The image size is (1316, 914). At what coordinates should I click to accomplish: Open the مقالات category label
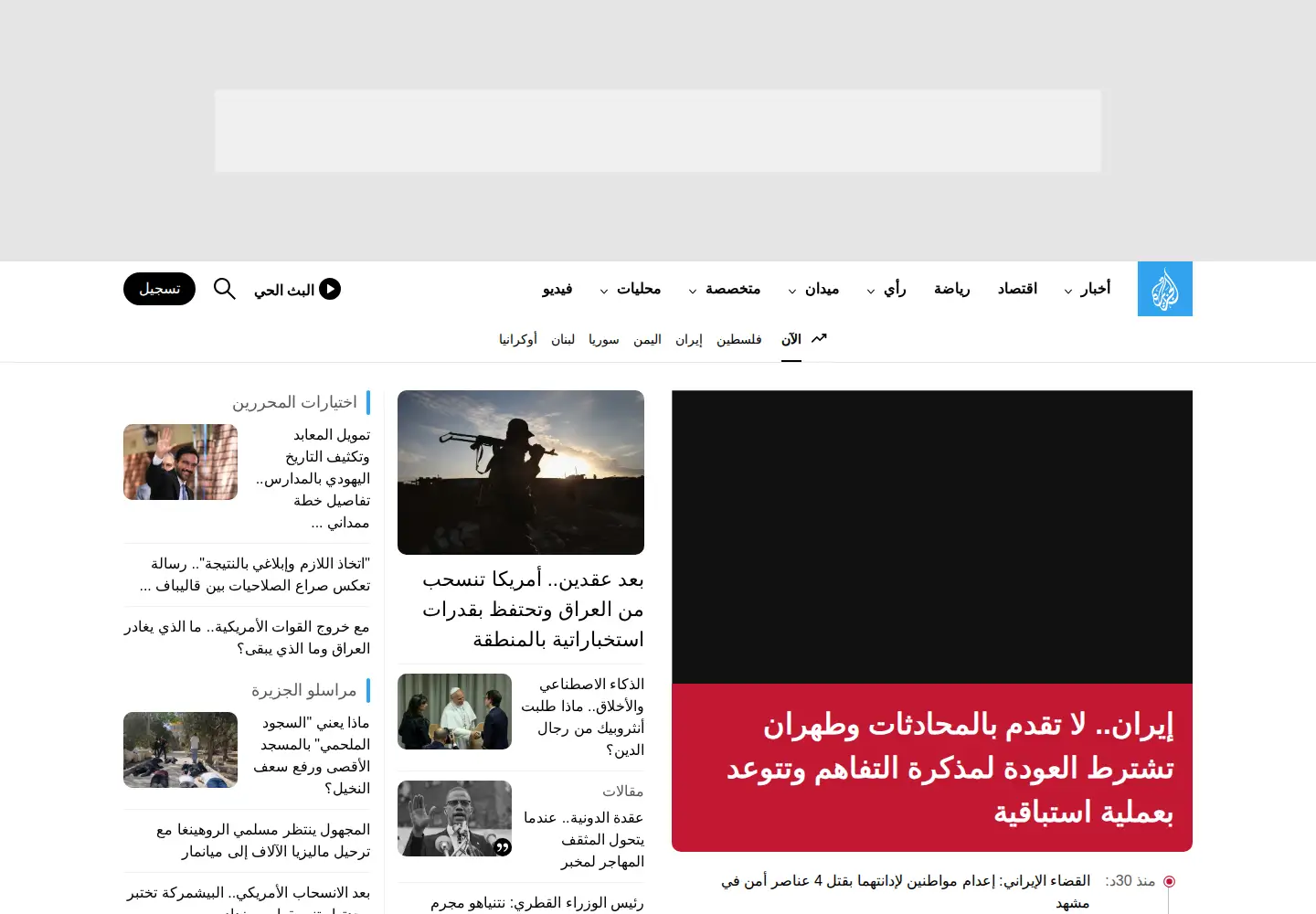coord(623,791)
